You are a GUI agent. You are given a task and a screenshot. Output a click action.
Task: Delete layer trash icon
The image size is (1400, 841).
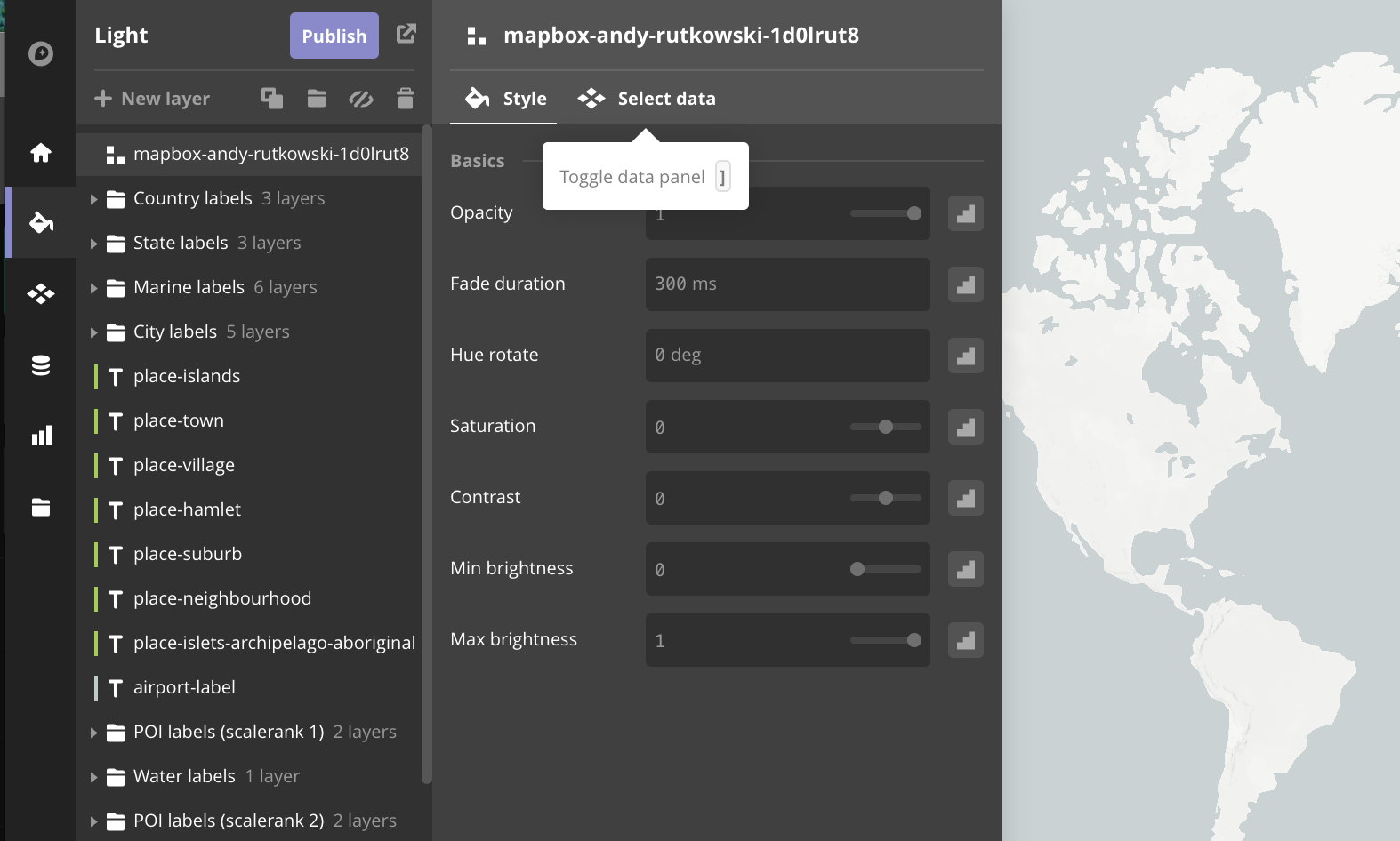(x=406, y=98)
